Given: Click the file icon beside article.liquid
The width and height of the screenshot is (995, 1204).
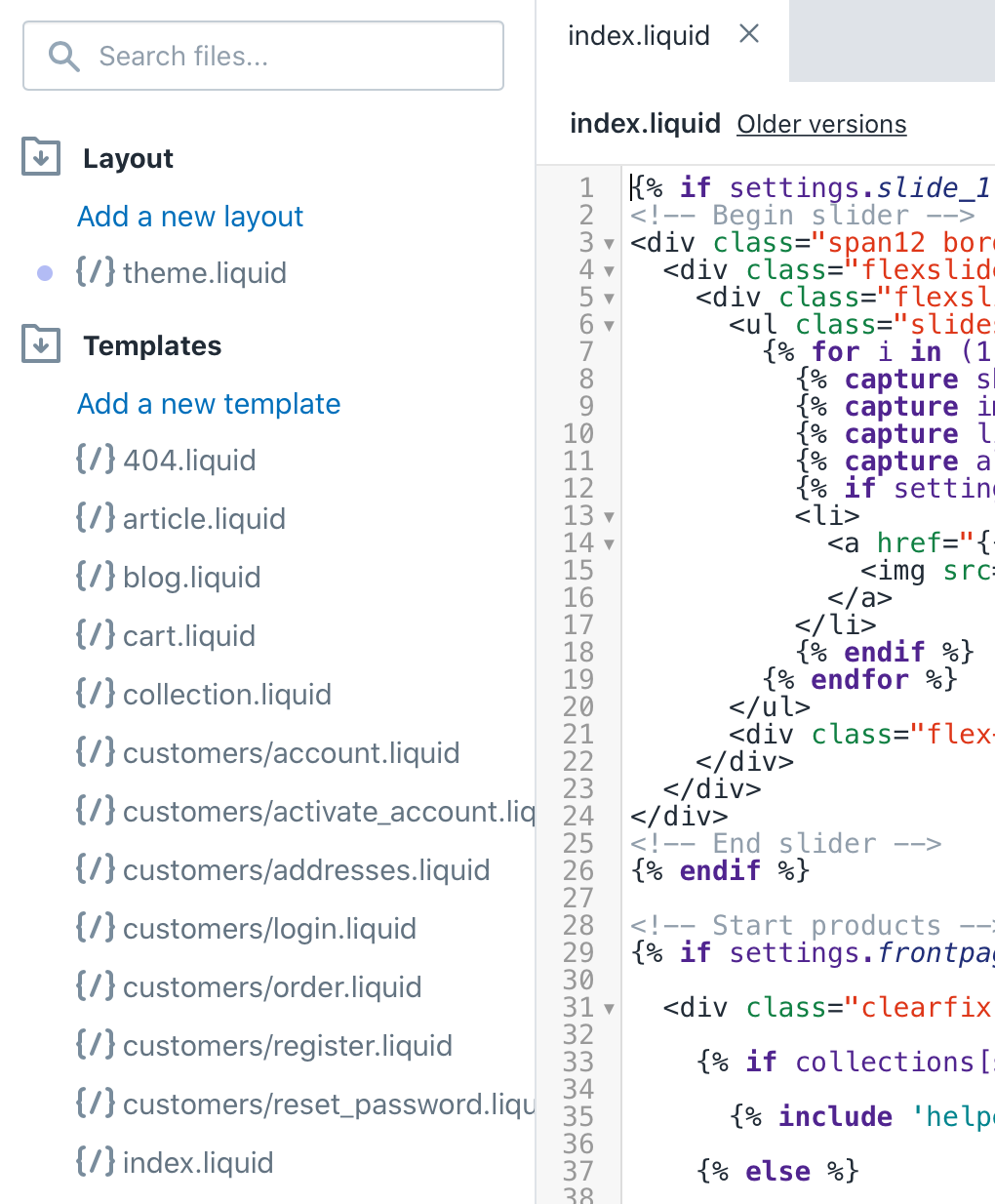Looking at the screenshot, I should pos(96,518).
